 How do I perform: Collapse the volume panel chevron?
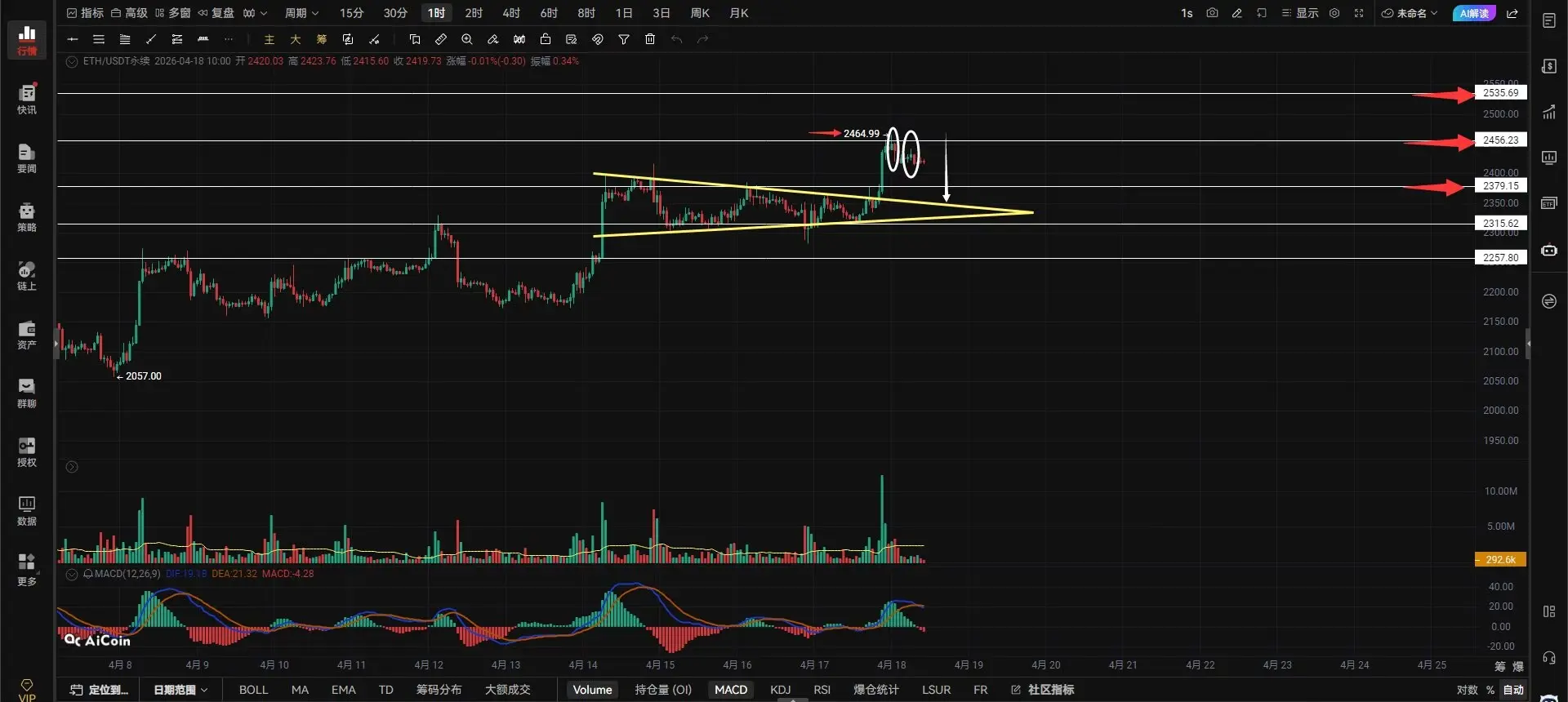pos(72,467)
